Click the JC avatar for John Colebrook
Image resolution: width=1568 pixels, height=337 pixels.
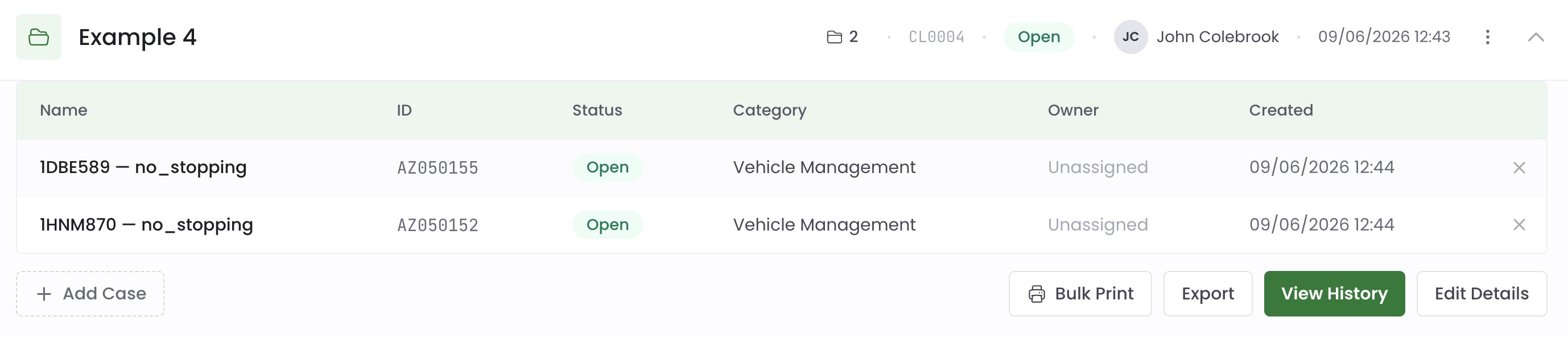tap(1130, 37)
